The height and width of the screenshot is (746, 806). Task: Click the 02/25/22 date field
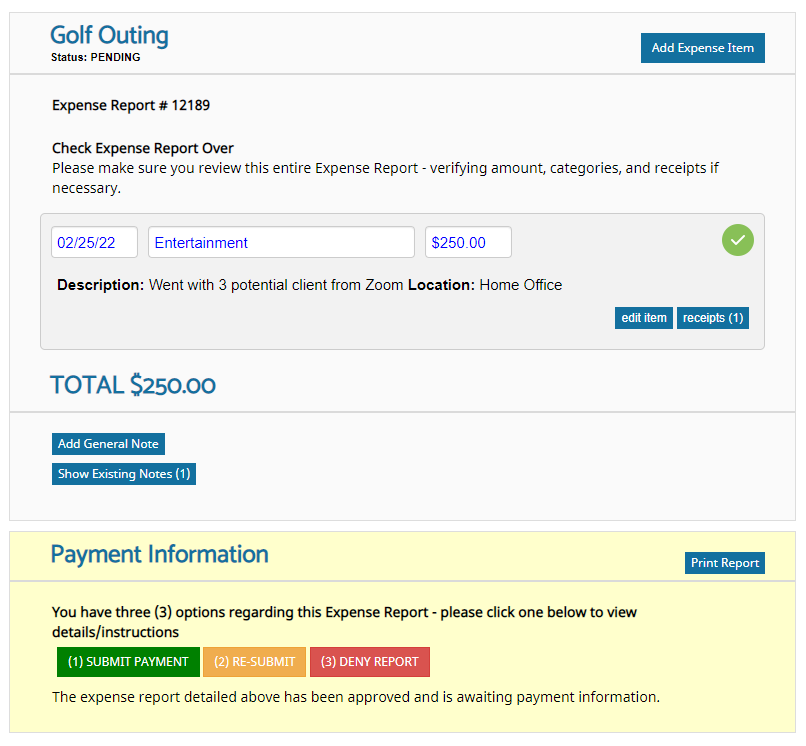(x=94, y=242)
